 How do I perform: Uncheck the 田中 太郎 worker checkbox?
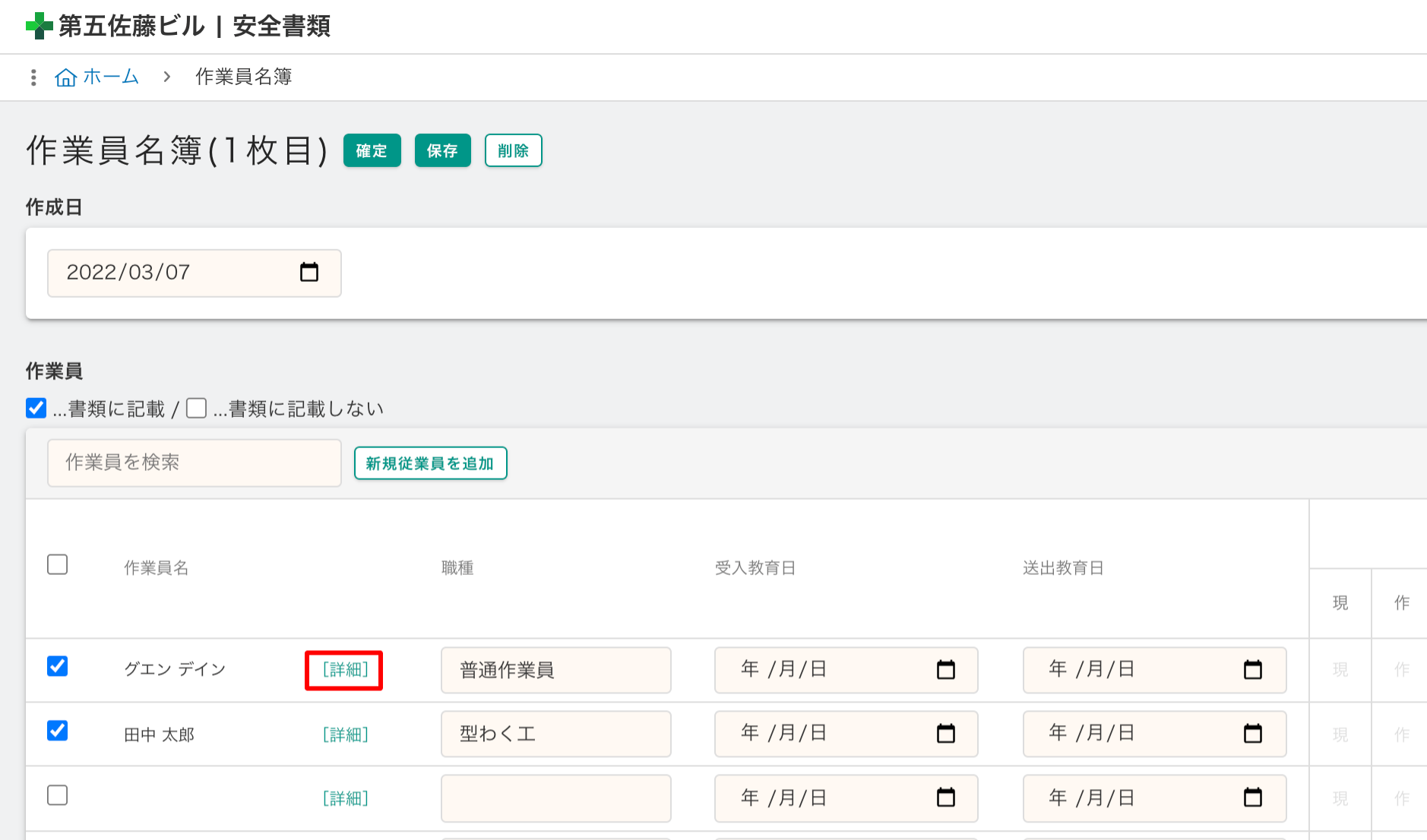58,731
